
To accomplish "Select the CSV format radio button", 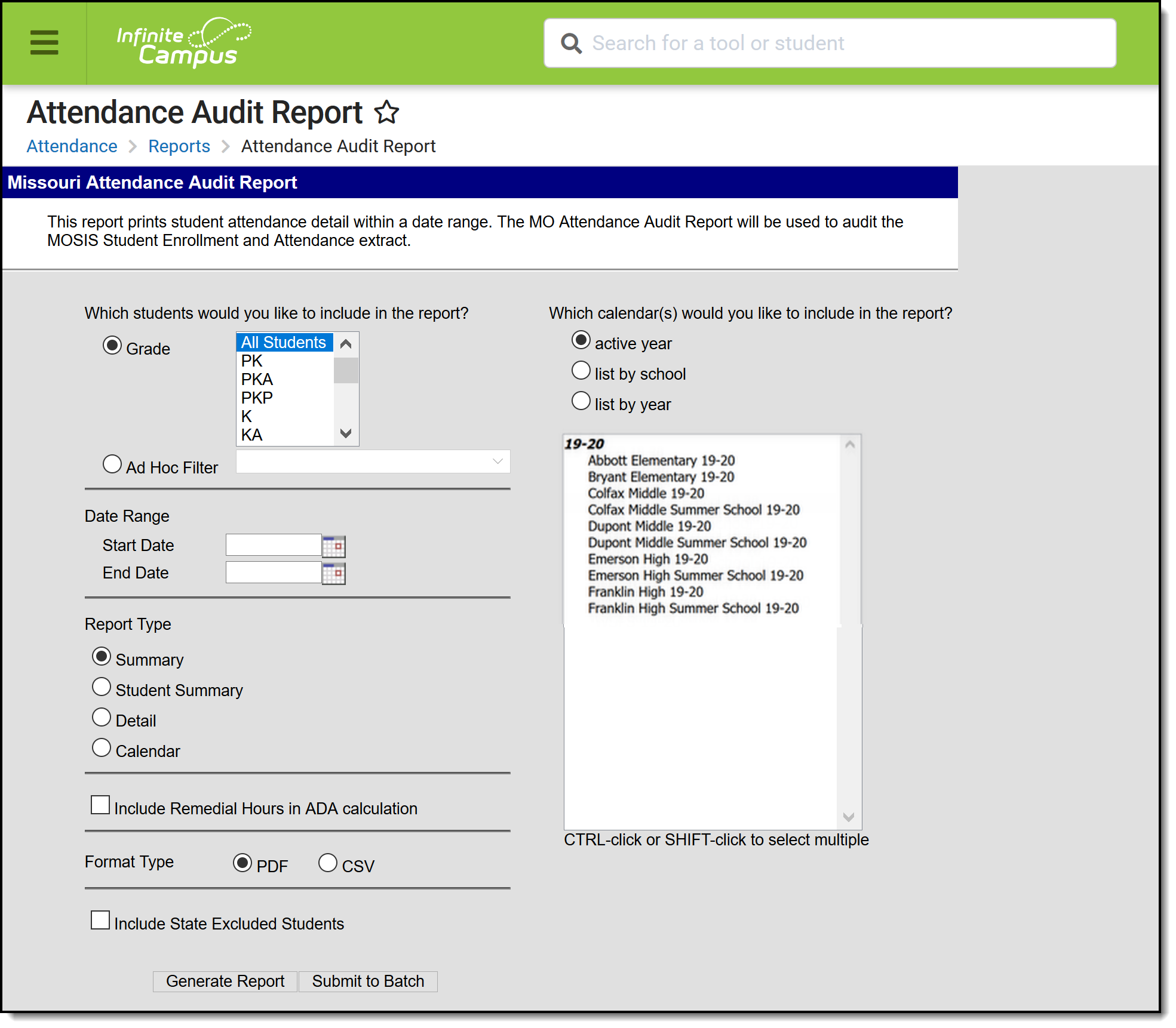I will [x=328, y=863].
